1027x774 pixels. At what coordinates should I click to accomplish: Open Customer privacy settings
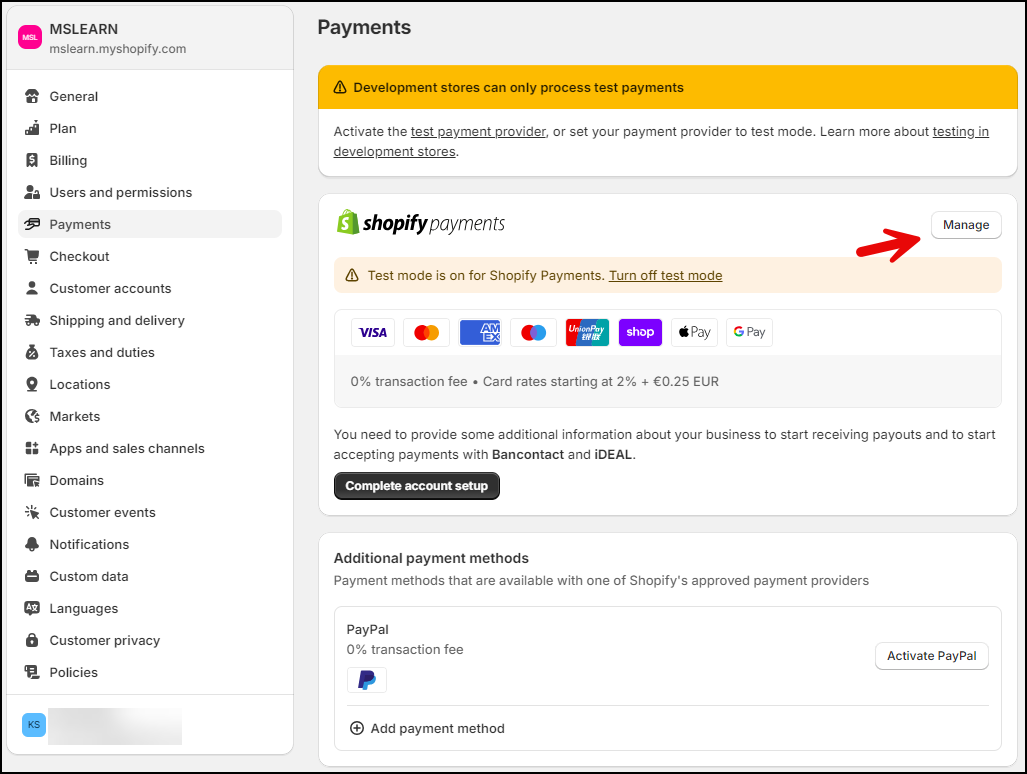click(x=150, y=640)
